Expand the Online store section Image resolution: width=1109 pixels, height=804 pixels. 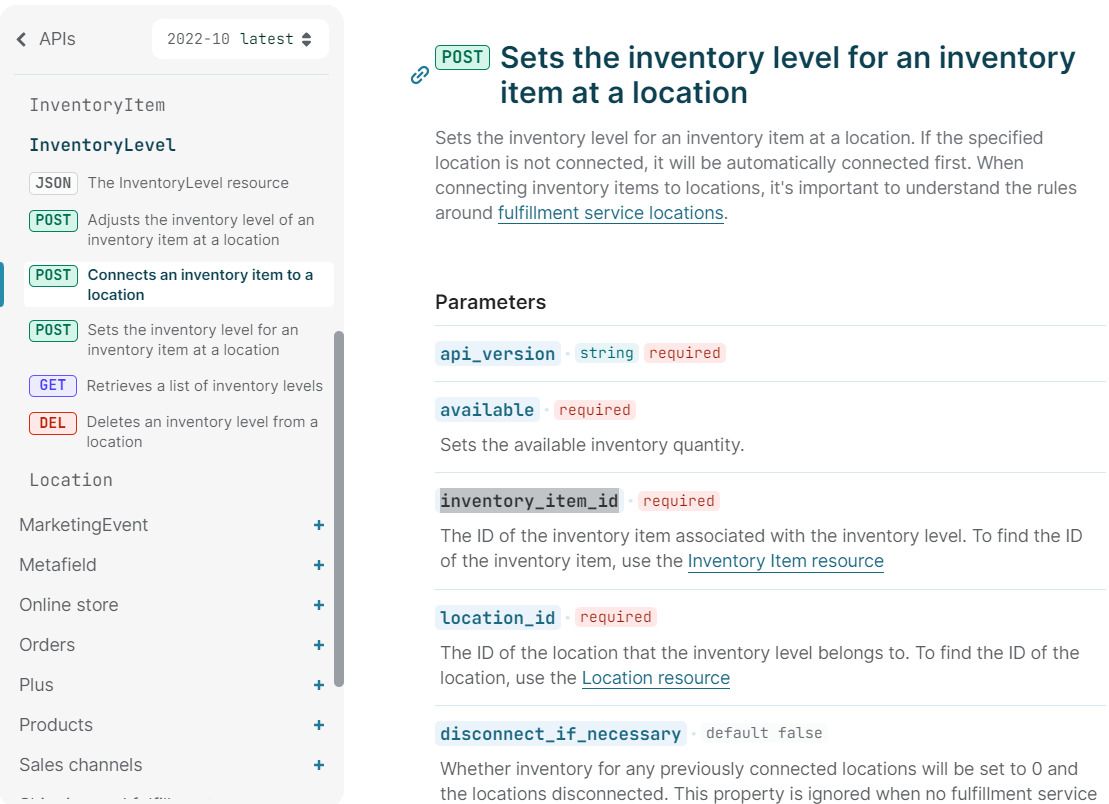point(318,605)
